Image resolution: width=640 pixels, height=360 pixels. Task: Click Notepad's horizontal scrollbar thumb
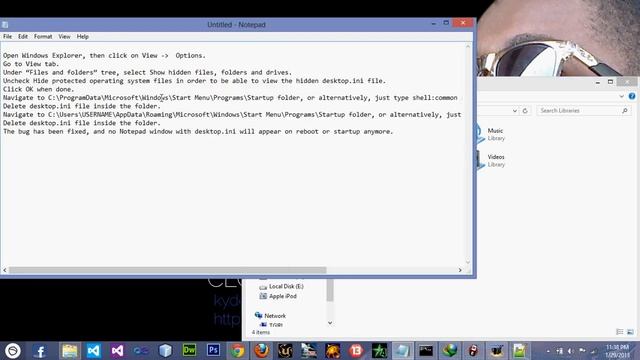167,270
